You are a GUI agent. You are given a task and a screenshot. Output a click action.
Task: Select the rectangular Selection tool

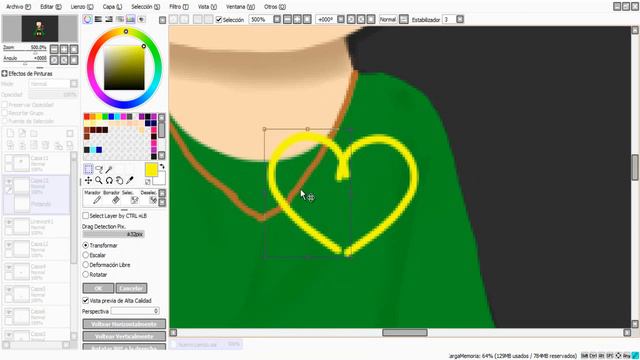[x=88, y=169]
